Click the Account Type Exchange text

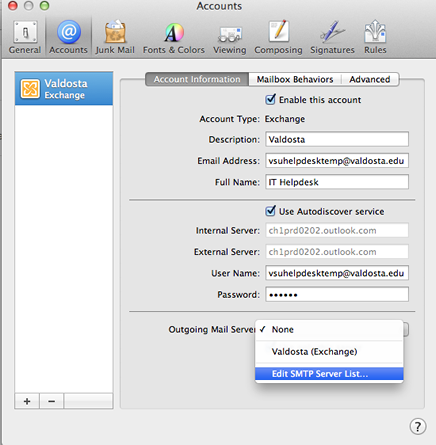pos(285,119)
